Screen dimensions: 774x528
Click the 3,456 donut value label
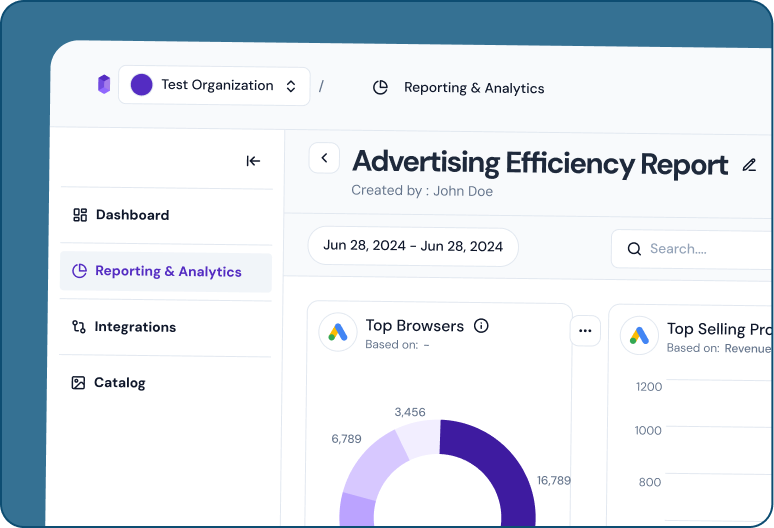(x=410, y=412)
